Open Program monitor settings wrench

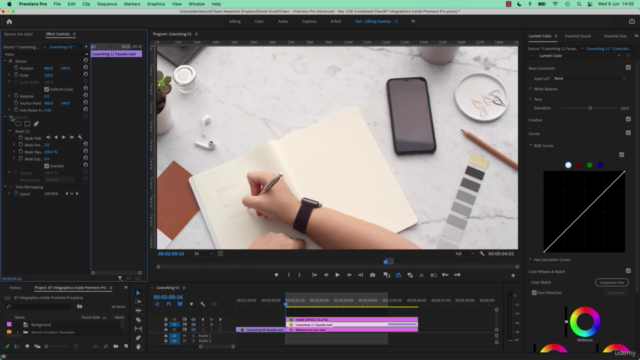tap(482, 253)
